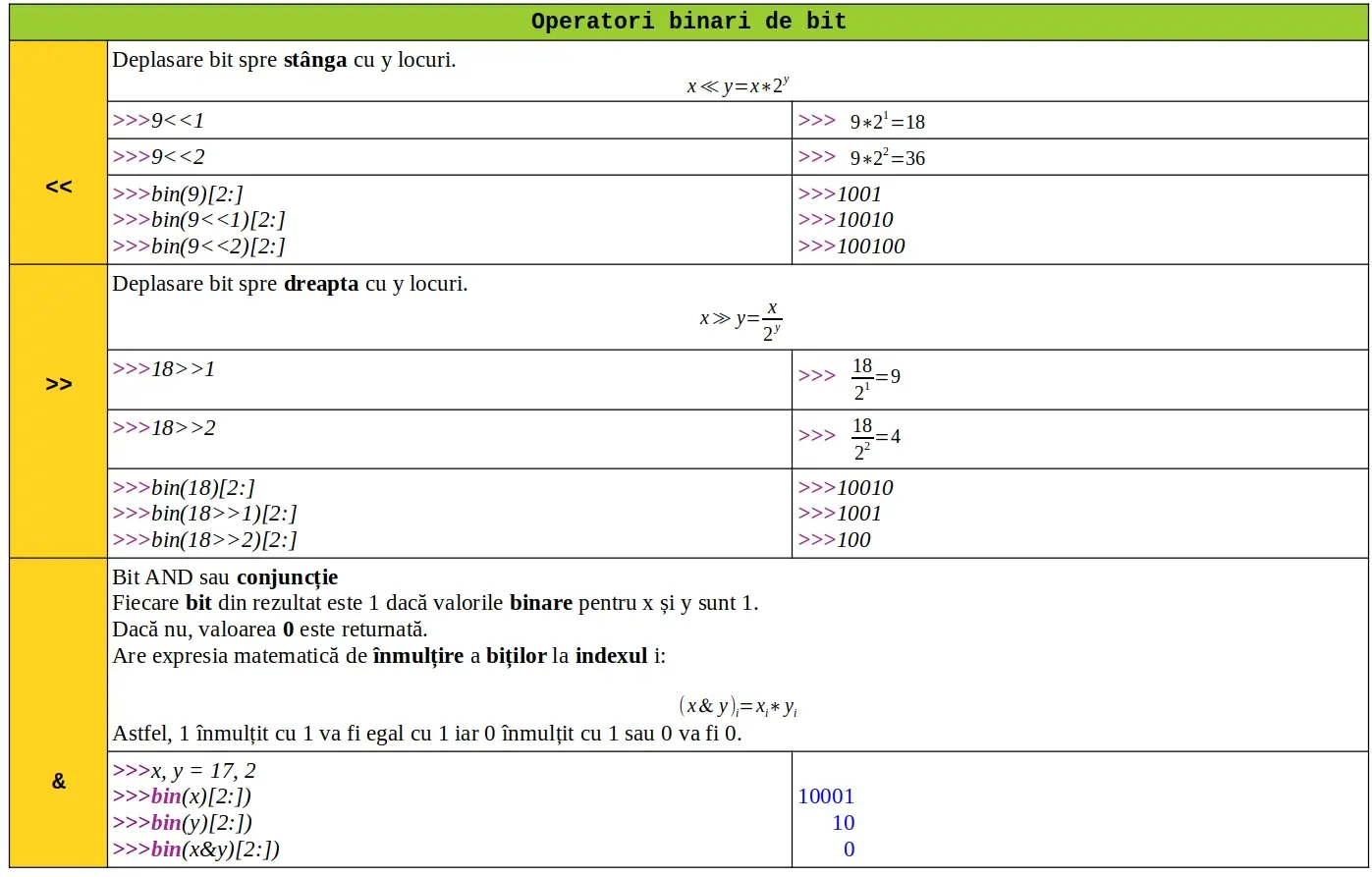The image size is (1372, 877).
Task: Click the code cell '>>>9<<2'
Action: point(450,156)
